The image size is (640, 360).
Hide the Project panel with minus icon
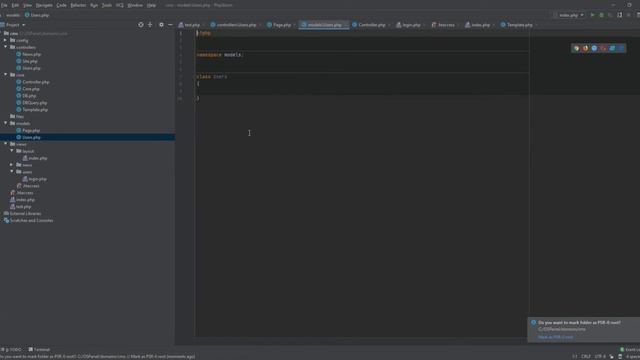[170, 25]
